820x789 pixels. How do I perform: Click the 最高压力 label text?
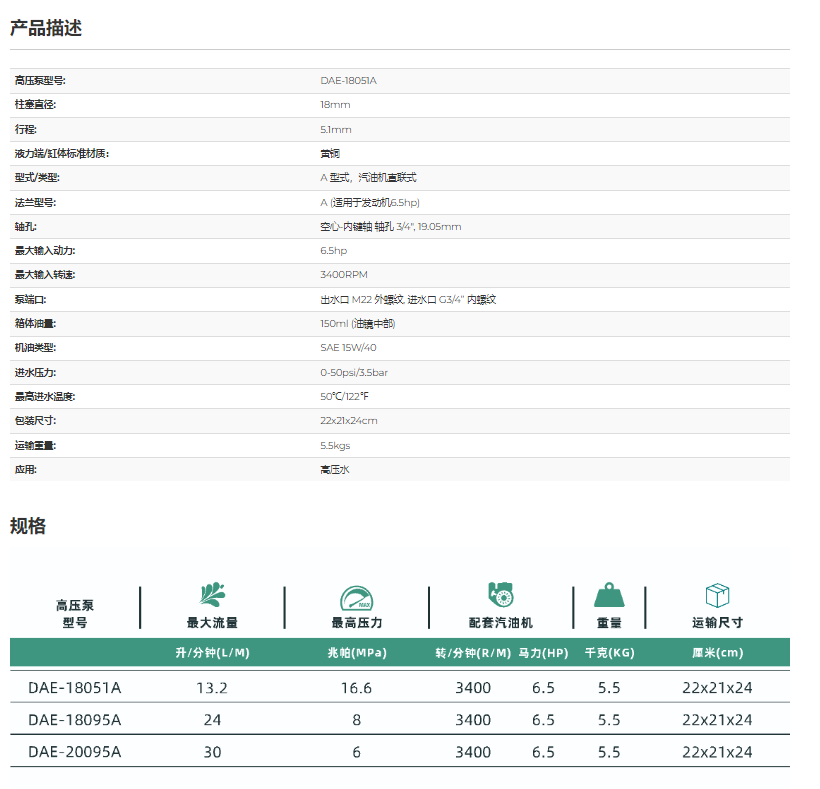tap(357, 622)
